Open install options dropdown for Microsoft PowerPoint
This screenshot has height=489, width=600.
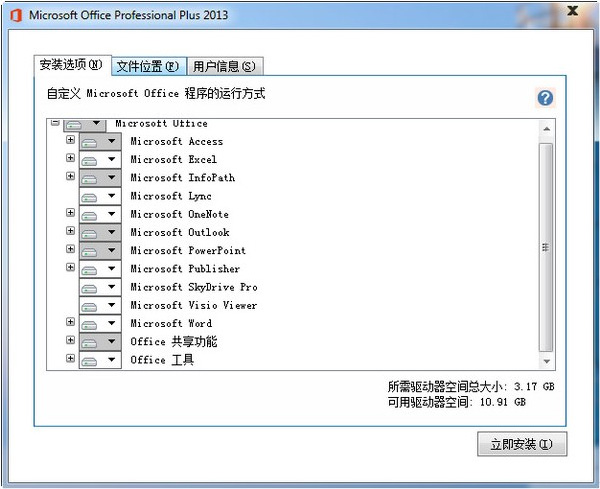point(100,251)
